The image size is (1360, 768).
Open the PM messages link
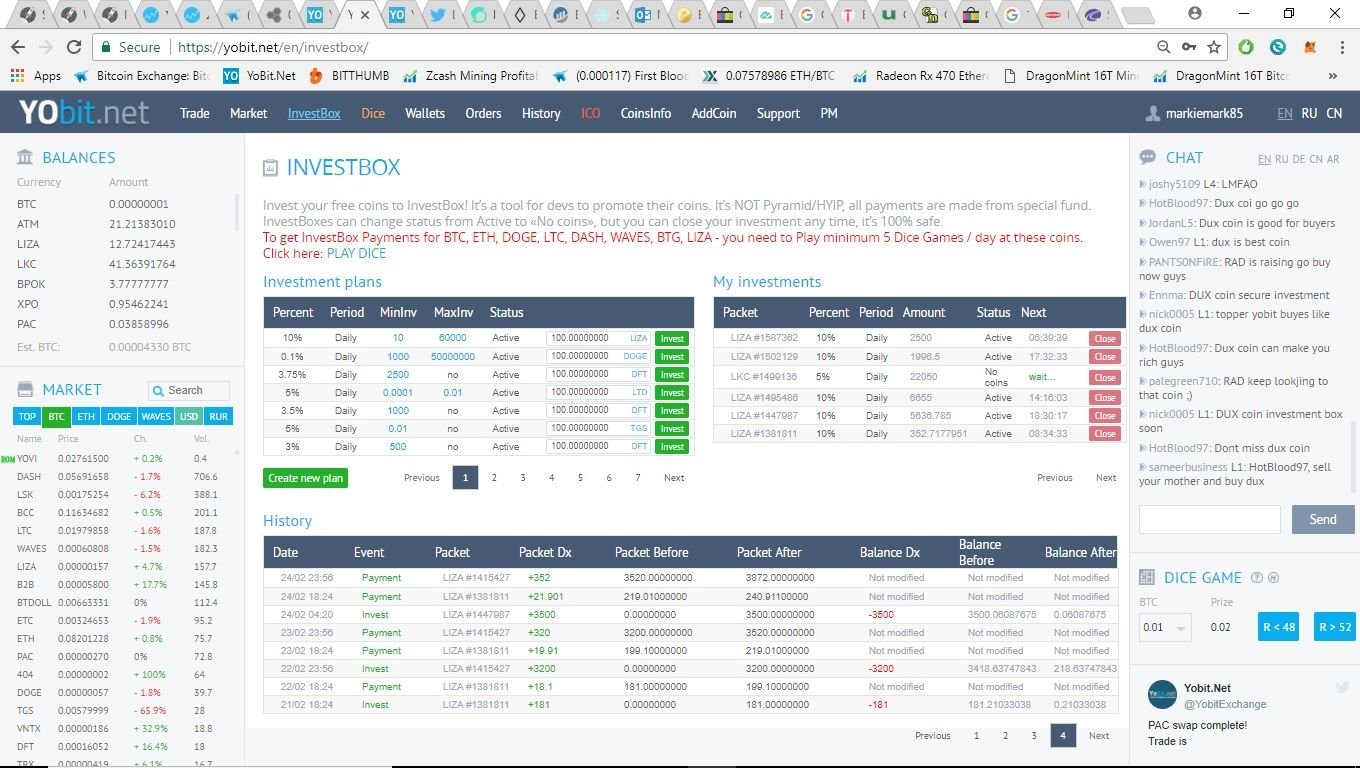[829, 113]
